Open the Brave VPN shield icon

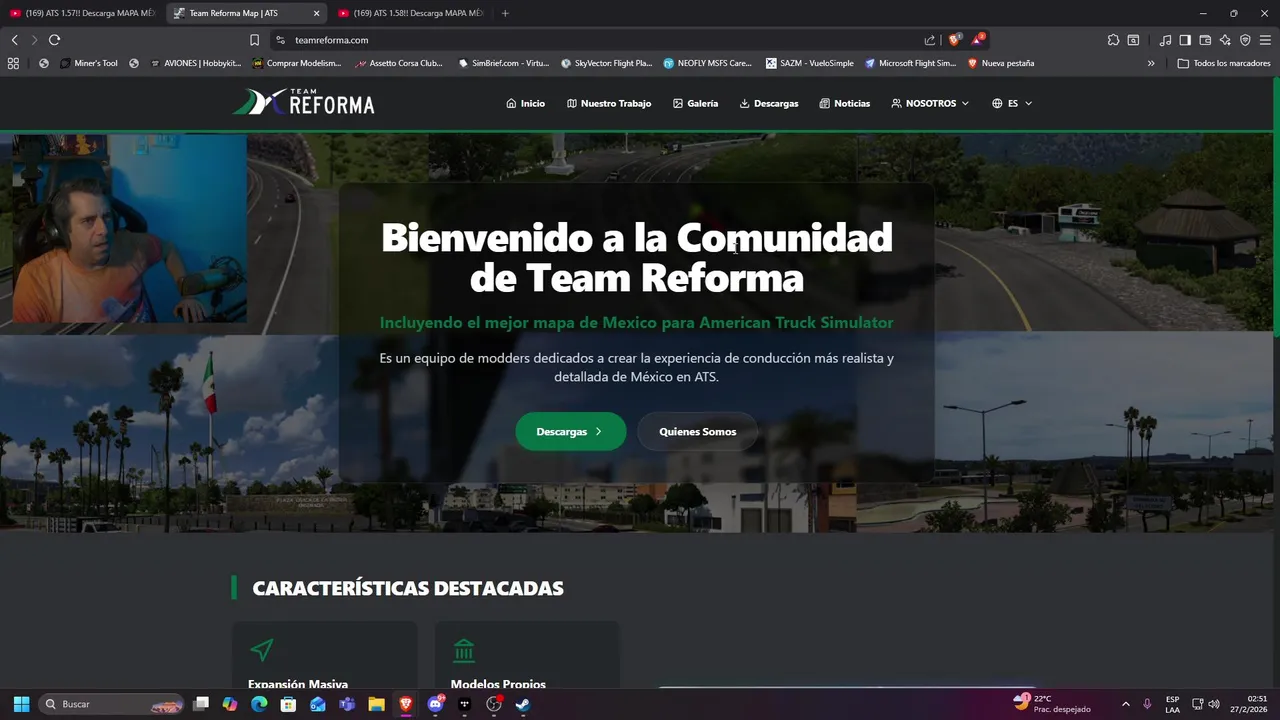[1245, 40]
